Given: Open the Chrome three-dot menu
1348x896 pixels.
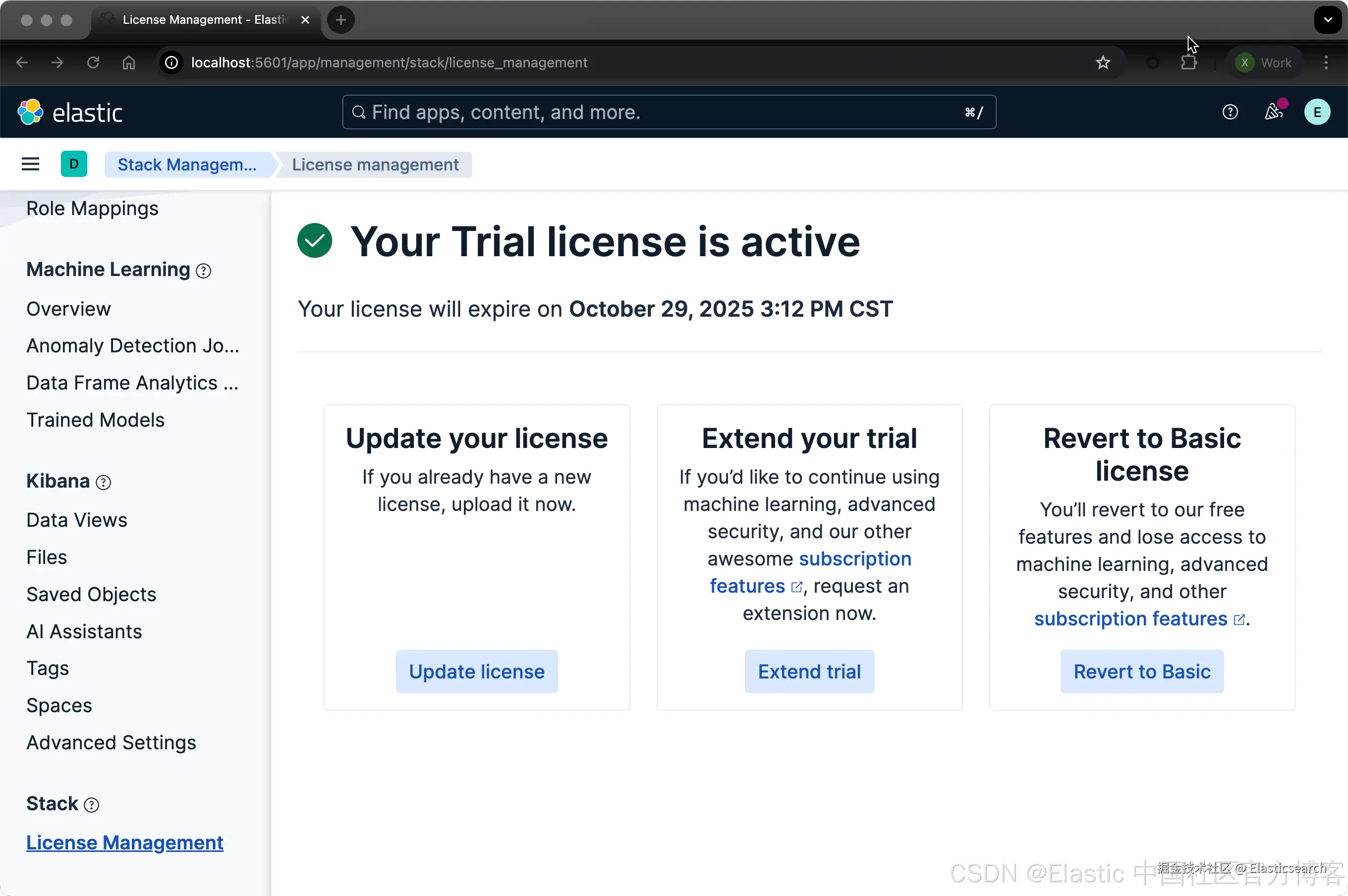Looking at the screenshot, I should (1326, 62).
